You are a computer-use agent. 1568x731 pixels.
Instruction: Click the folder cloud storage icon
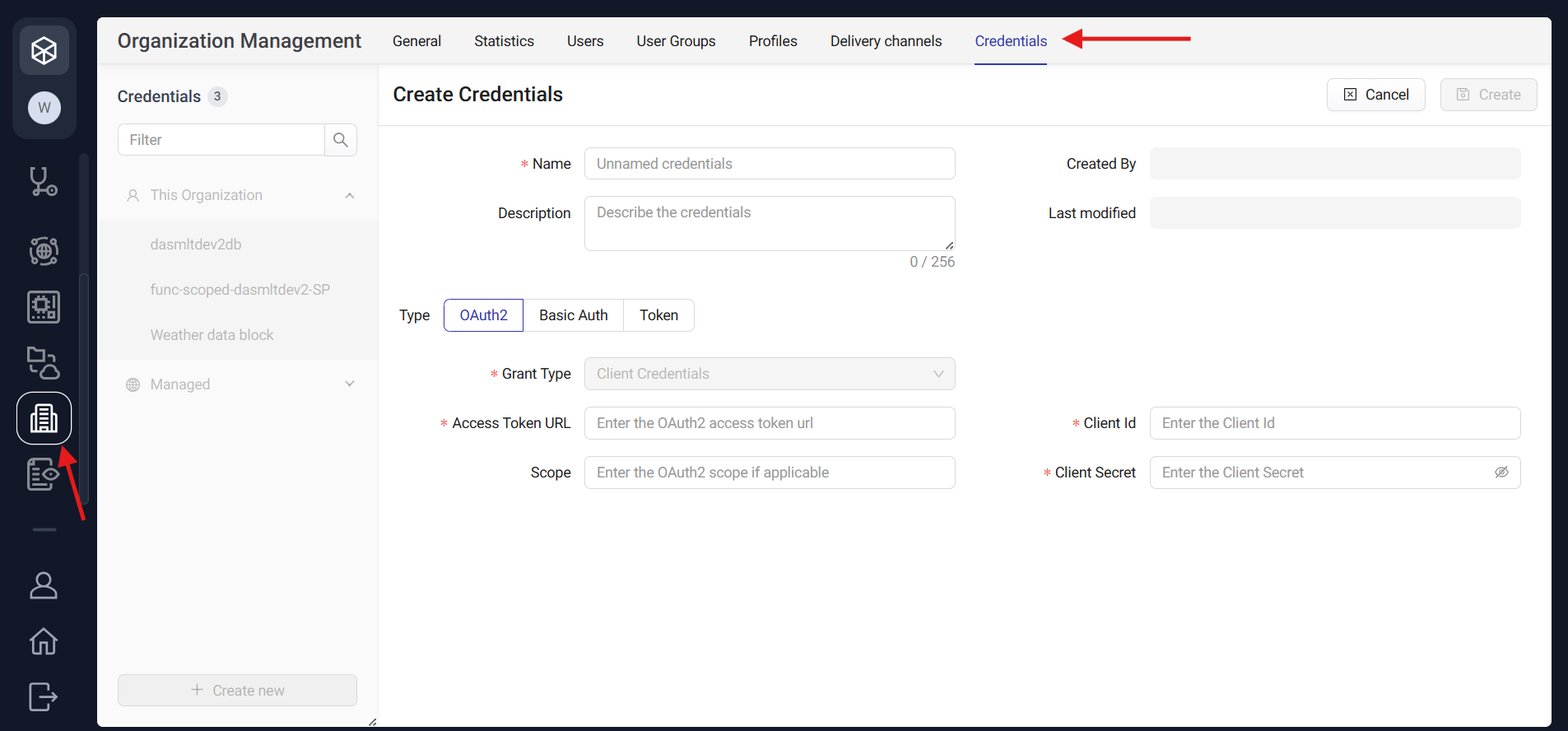pyautogui.click(x=44, y=363)
